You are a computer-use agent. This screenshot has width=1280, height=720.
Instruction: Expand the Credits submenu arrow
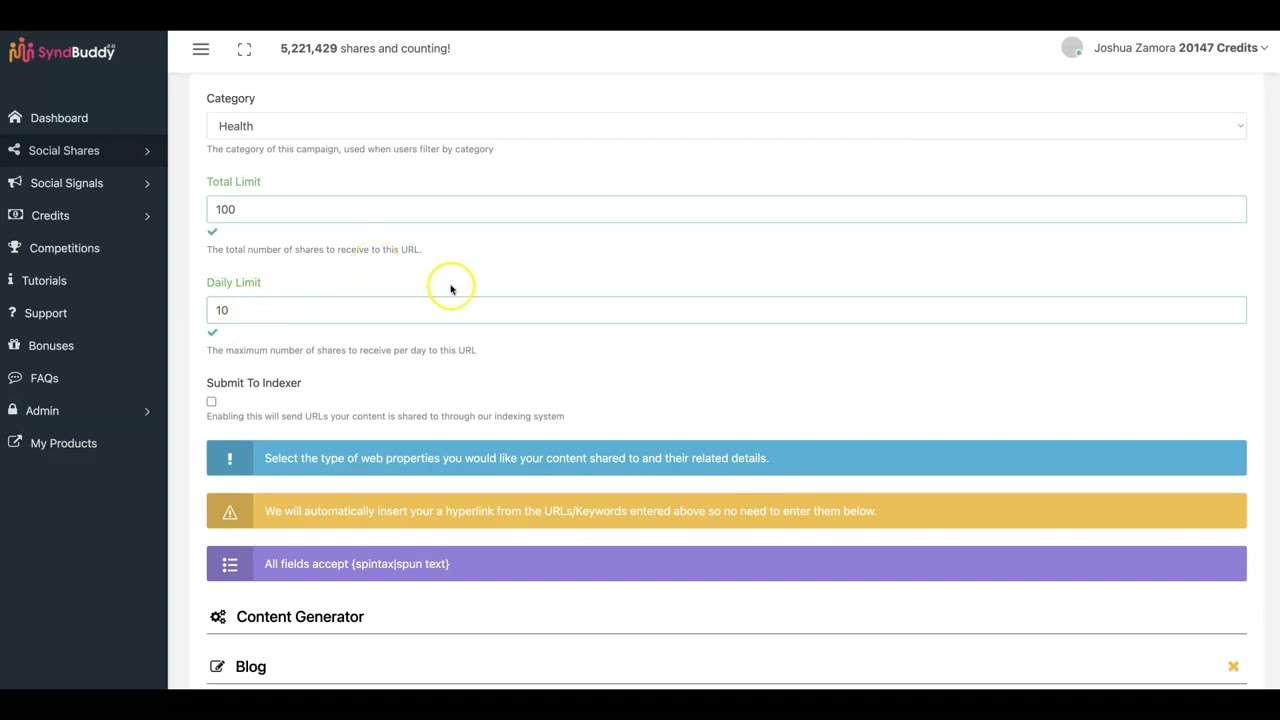click(147, 216)
